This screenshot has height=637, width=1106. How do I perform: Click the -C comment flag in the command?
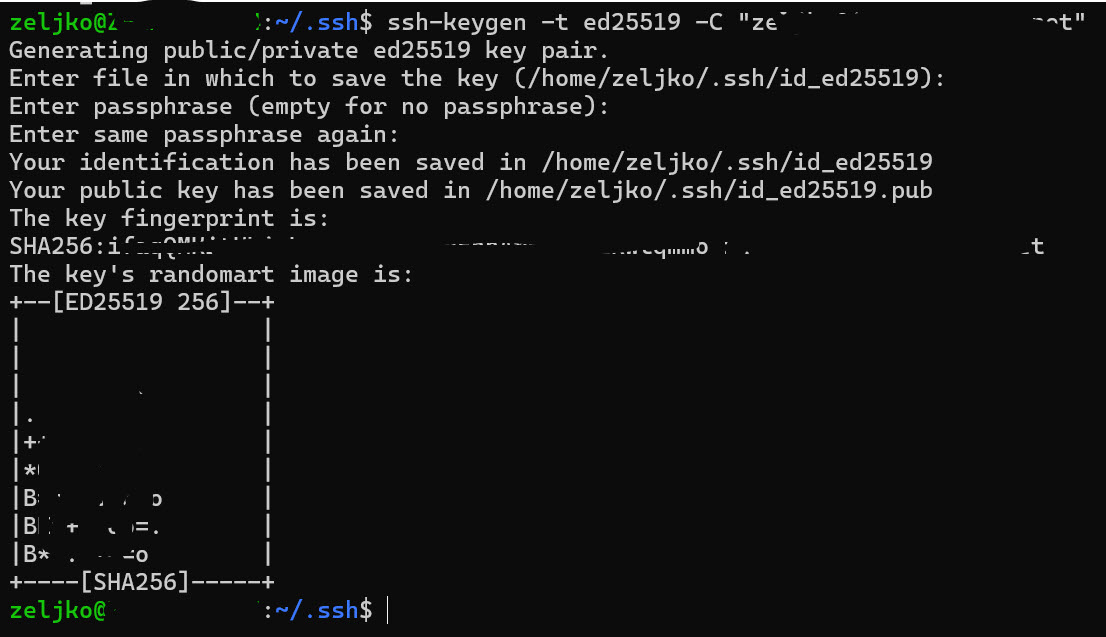click(709, 23)
